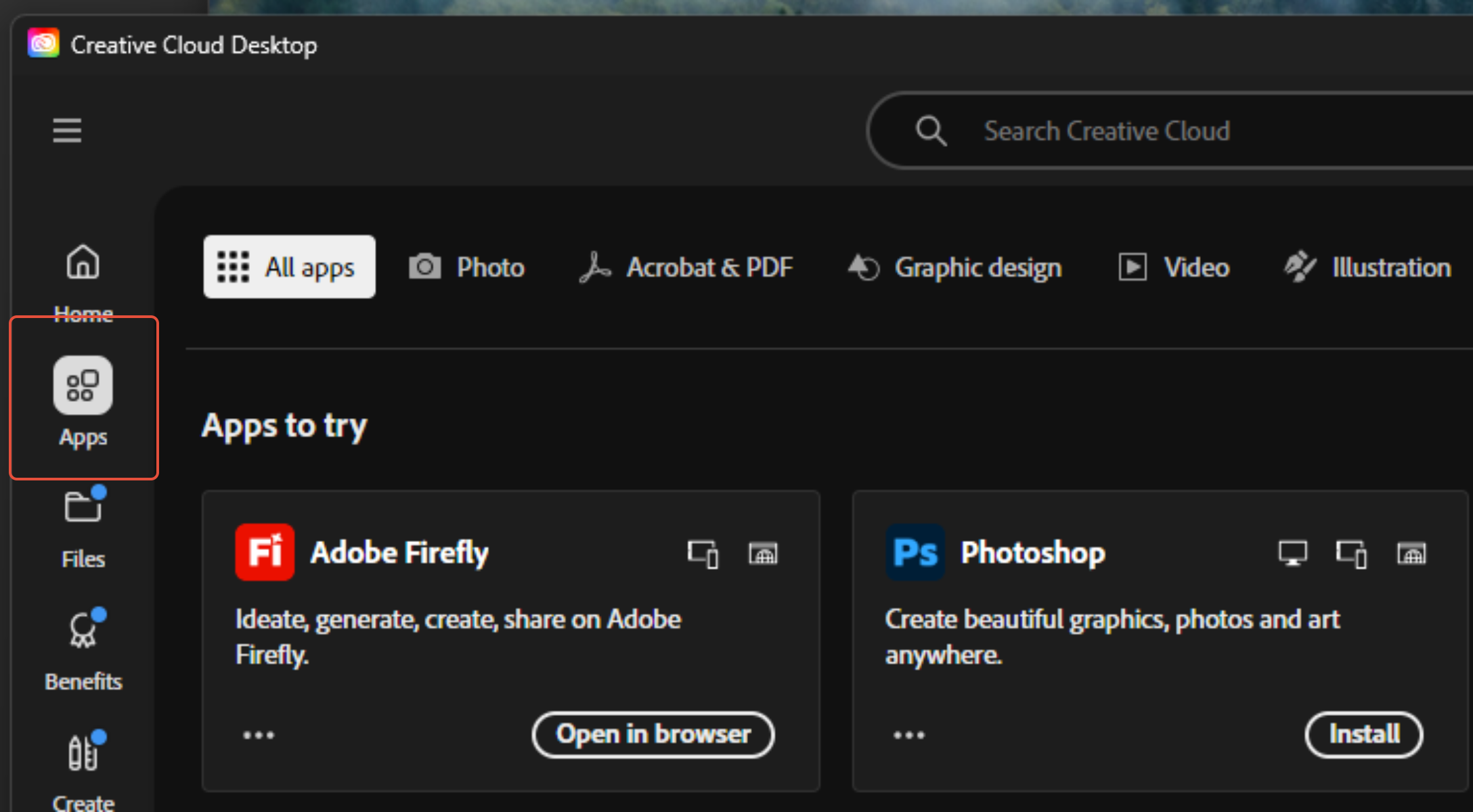Open the Files sidebar section
1473x812 pixels.
pos(83,528)
